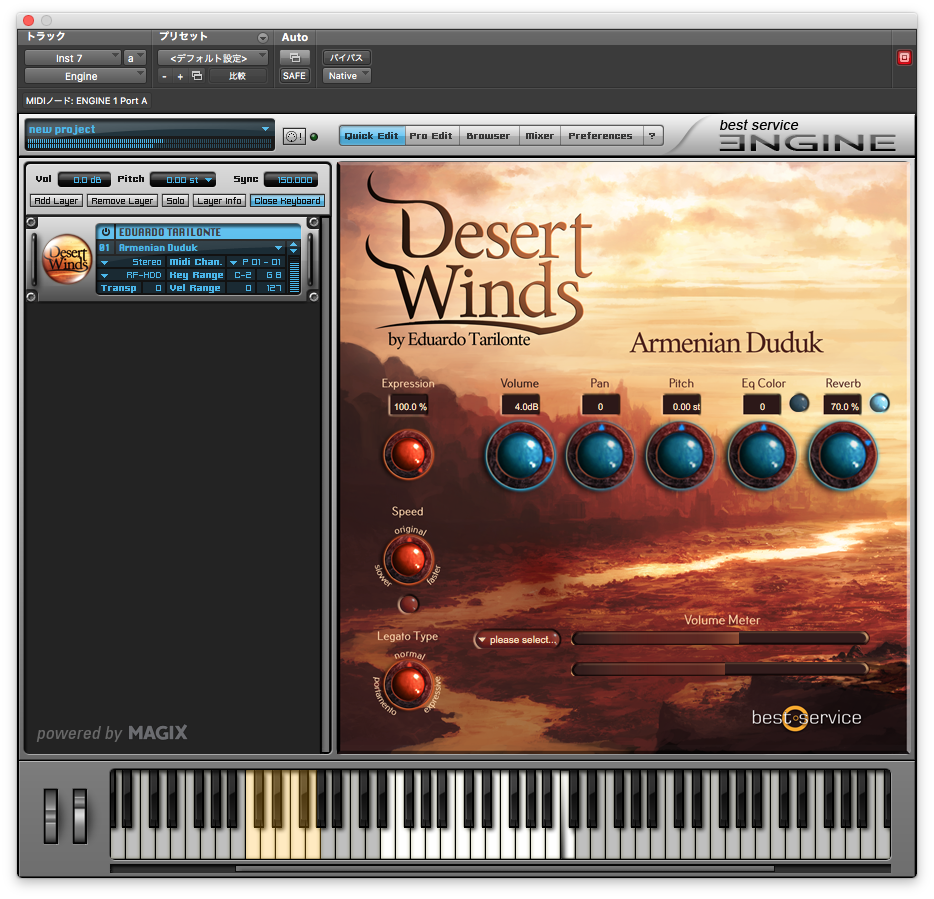
Task: Click the MIDIノード: ENGINE 1 Port A label
Action: click(86, 101)
